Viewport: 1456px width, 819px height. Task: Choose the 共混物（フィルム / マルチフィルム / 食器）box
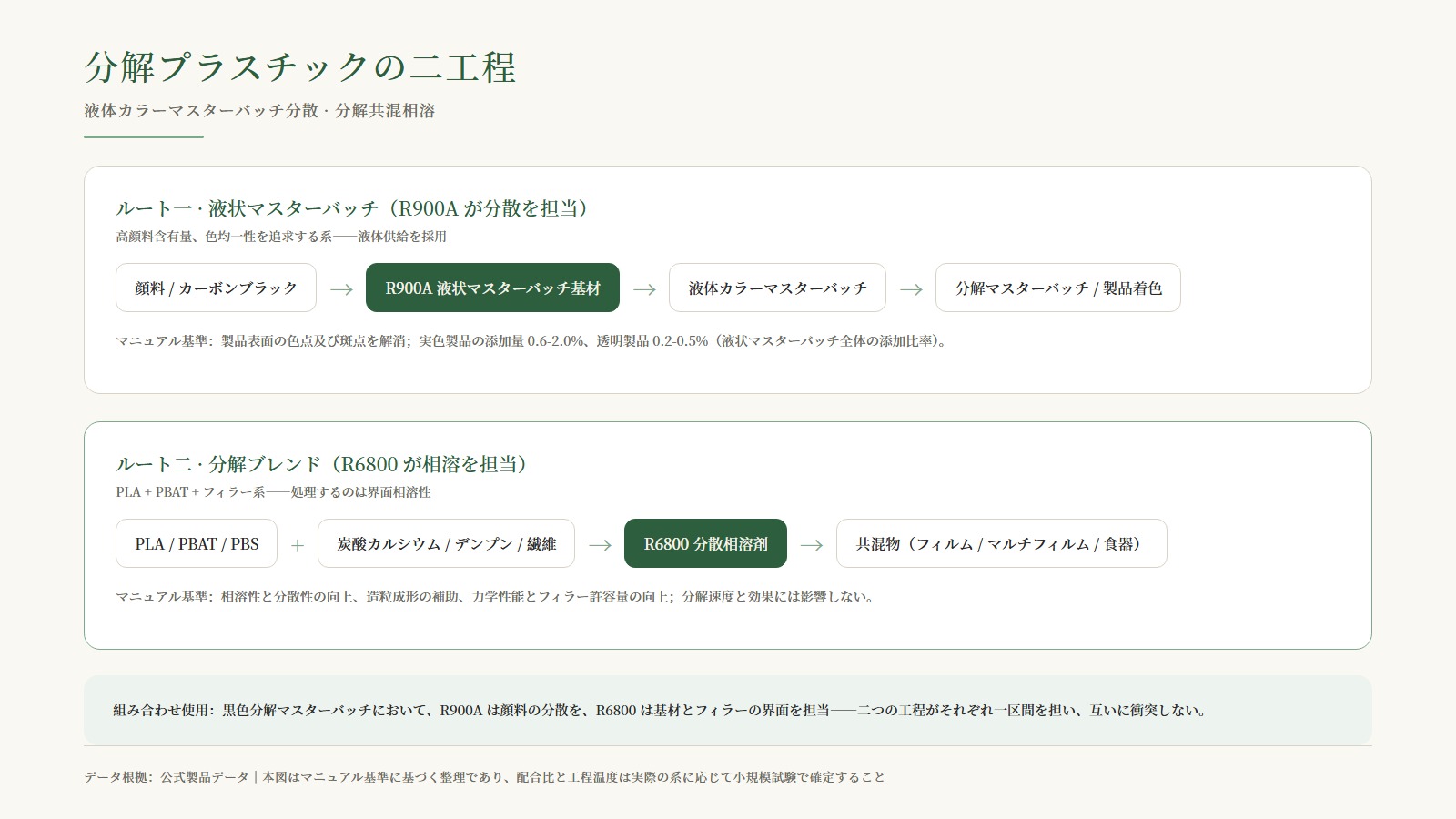click(x=1001, y=543)
